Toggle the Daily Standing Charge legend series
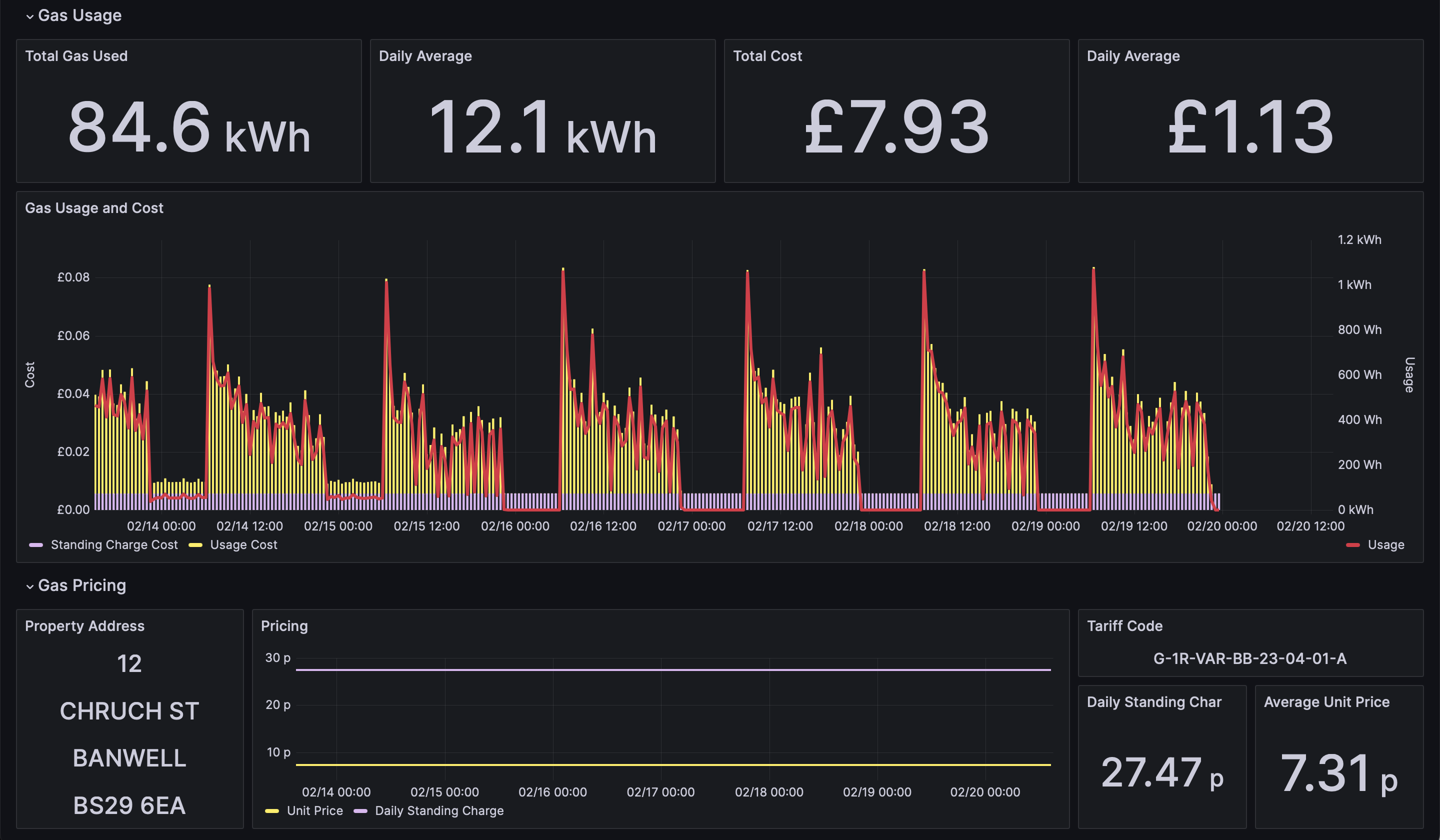 coord(439,810)
